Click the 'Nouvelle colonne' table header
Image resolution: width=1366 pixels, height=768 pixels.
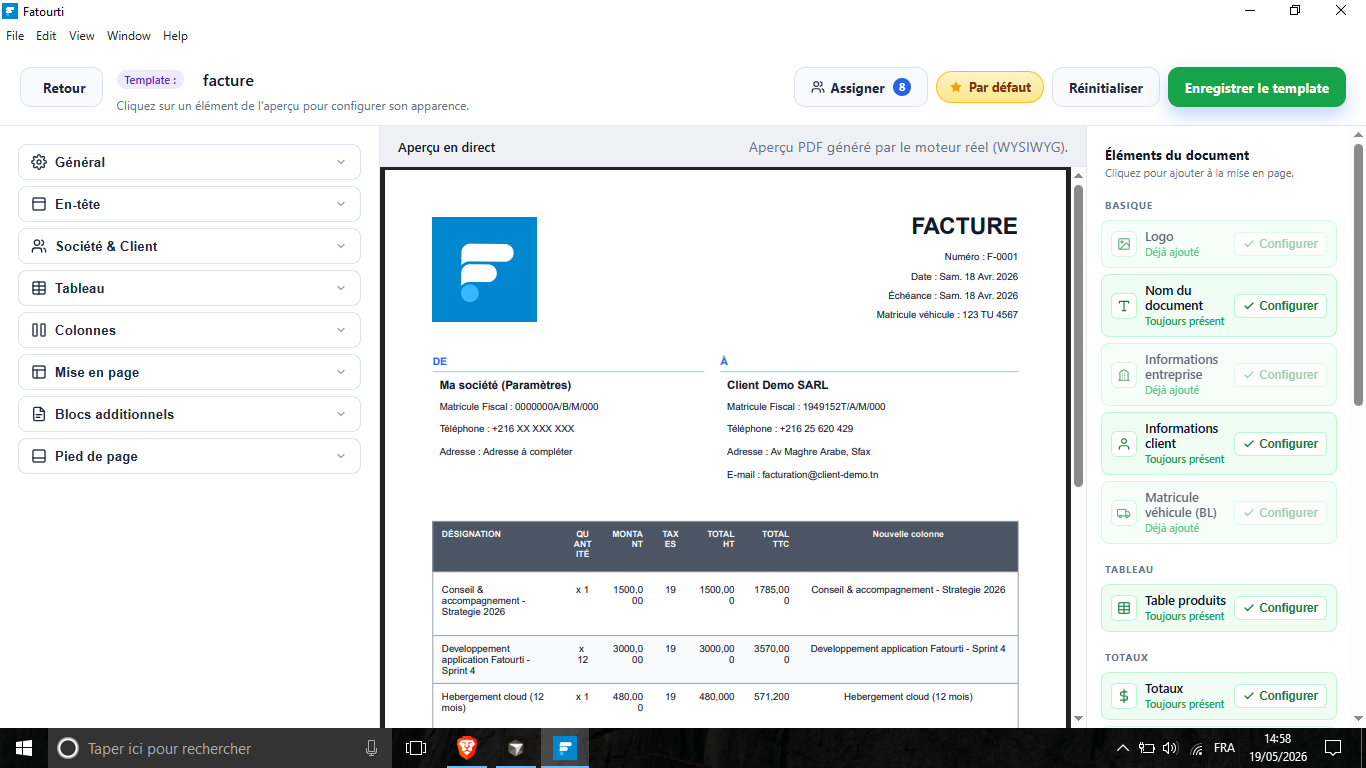tap(908, 534)
